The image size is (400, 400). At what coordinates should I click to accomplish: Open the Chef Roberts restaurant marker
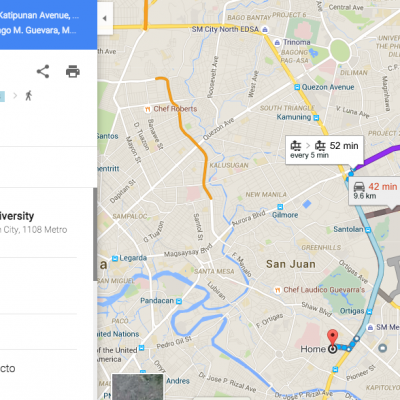coord(147,109)
